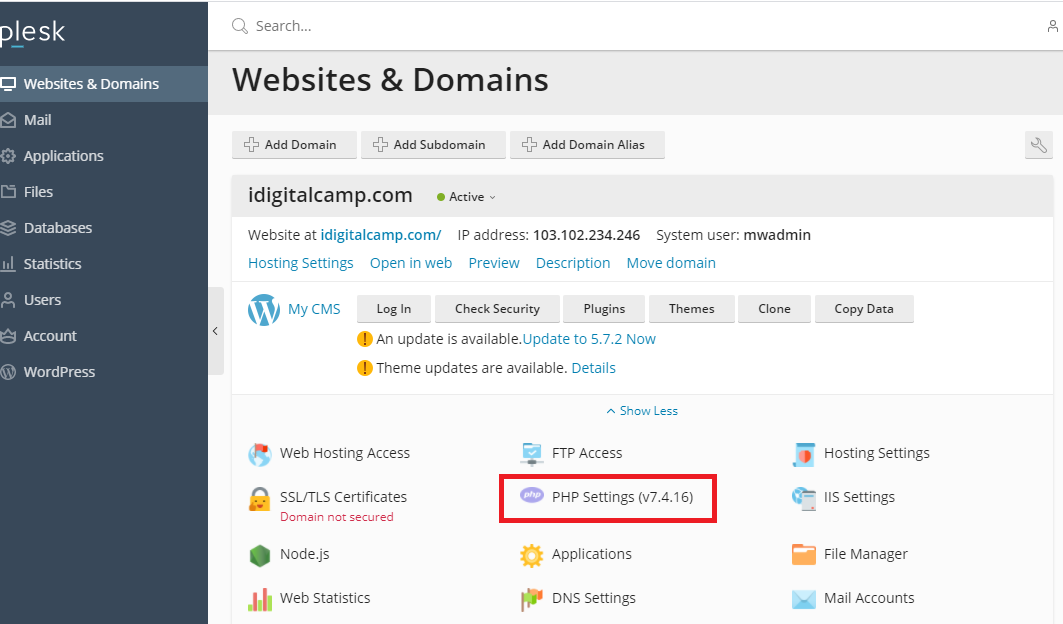Click the idigitalcamp.com domain heading

[x=330, y=195]
